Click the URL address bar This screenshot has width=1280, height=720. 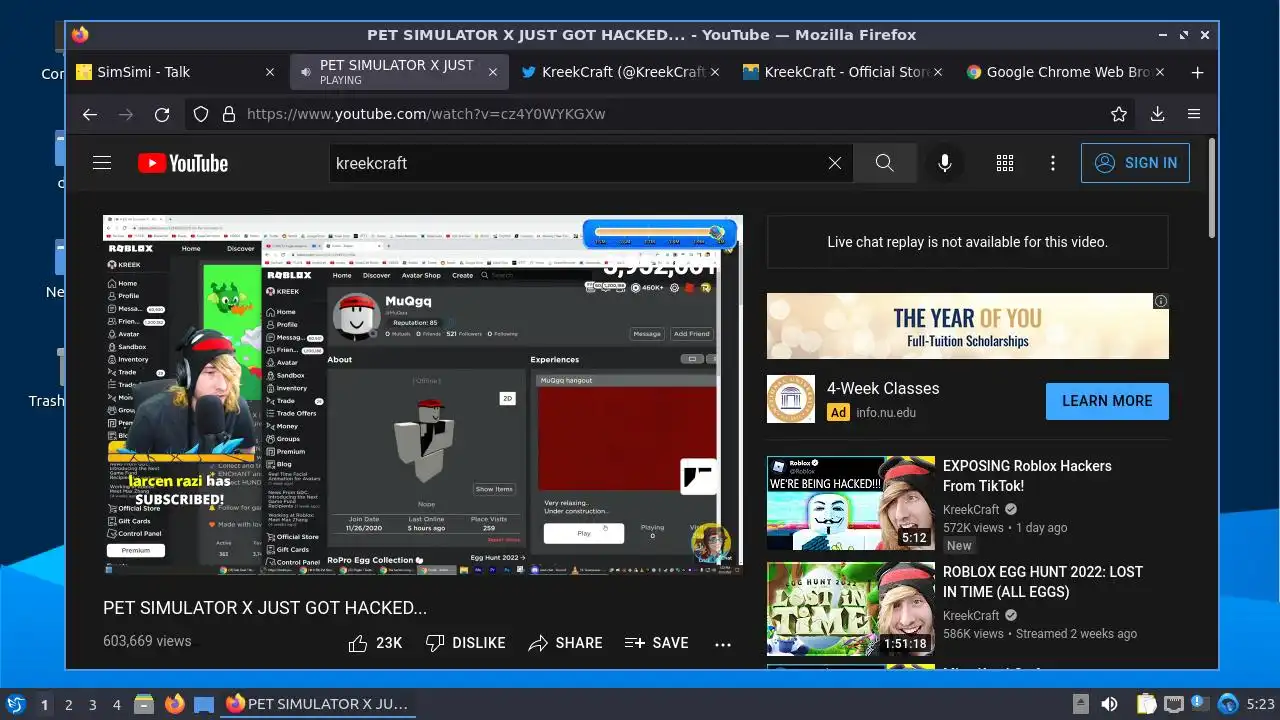660,114
